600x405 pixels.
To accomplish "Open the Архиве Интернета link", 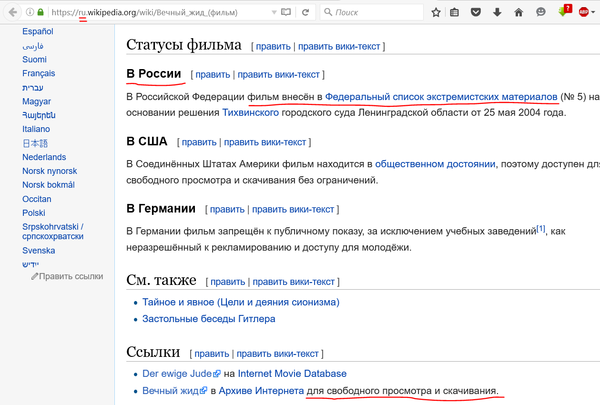I will pos(261,391).
